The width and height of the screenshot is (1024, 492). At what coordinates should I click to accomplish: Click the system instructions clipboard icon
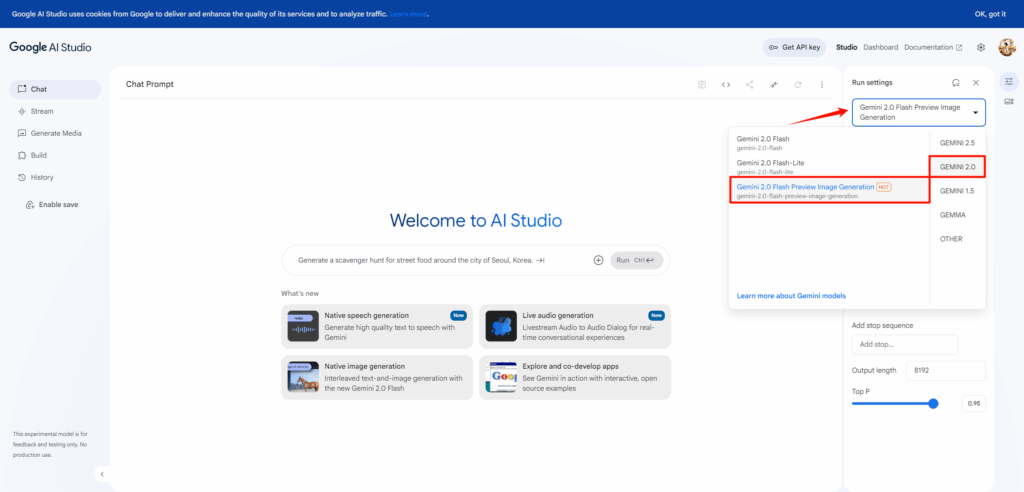tap(701, 84)
